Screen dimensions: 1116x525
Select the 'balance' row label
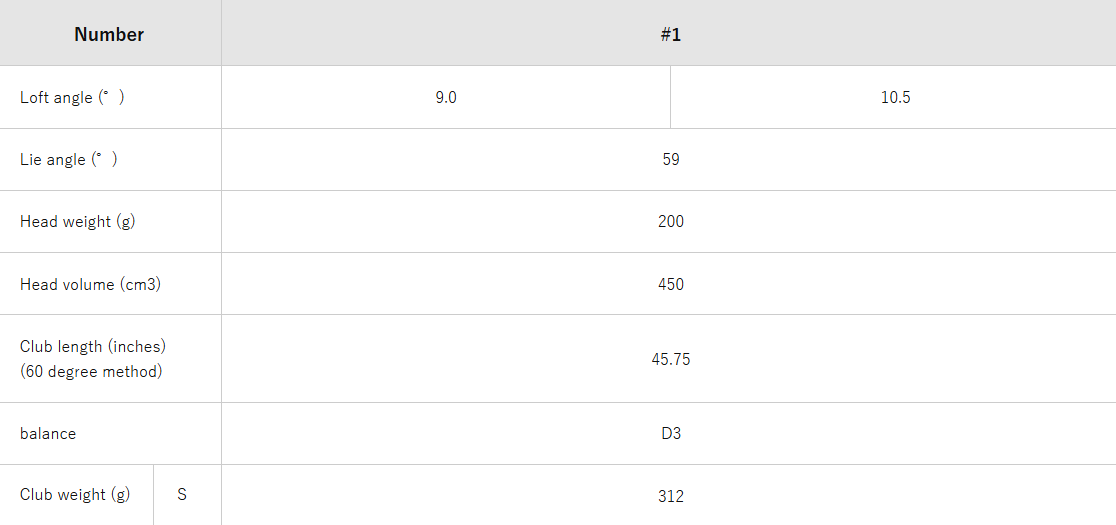48,434
